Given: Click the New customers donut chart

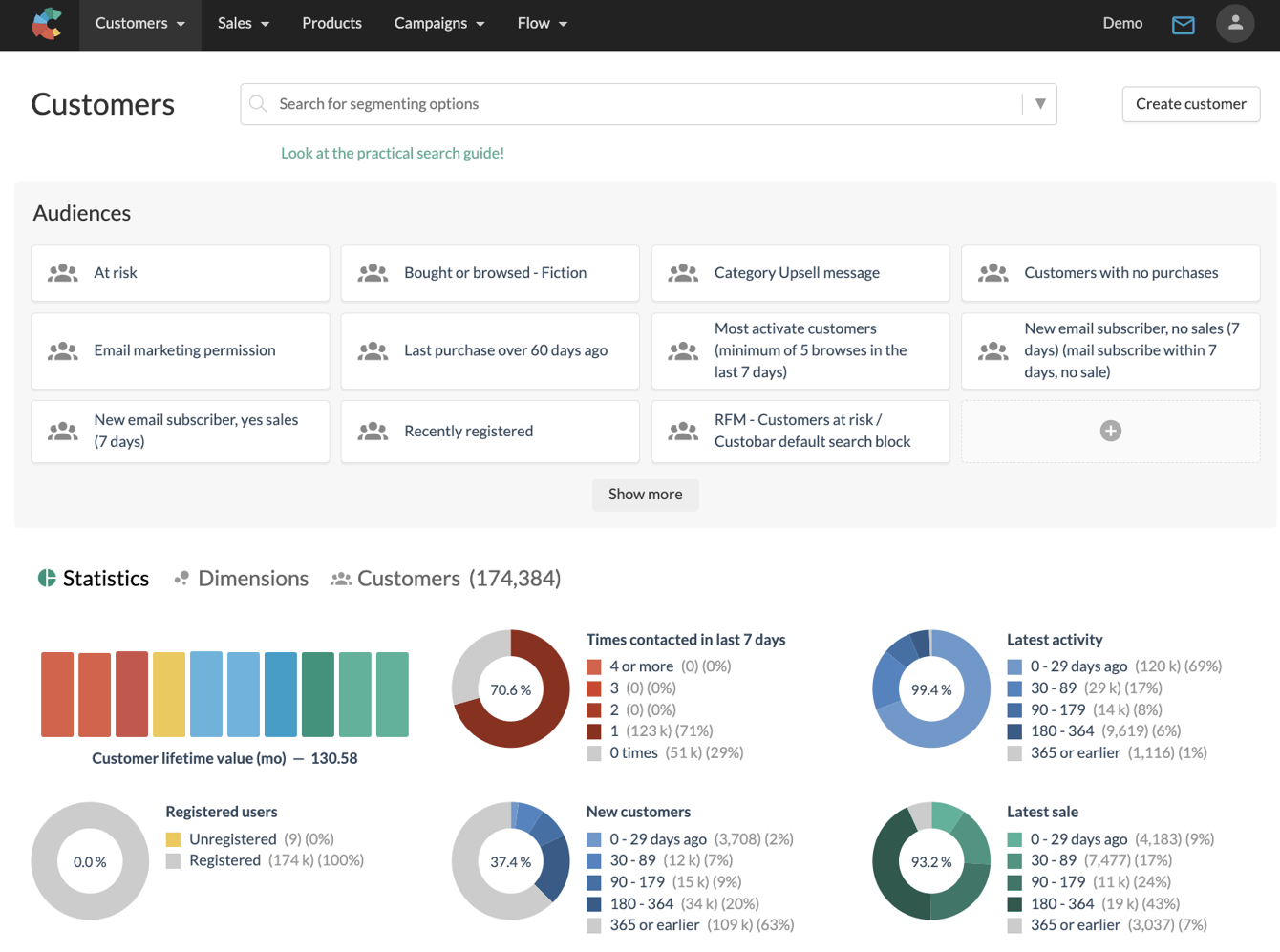Looking at the screenshot, I should (511, 861).
